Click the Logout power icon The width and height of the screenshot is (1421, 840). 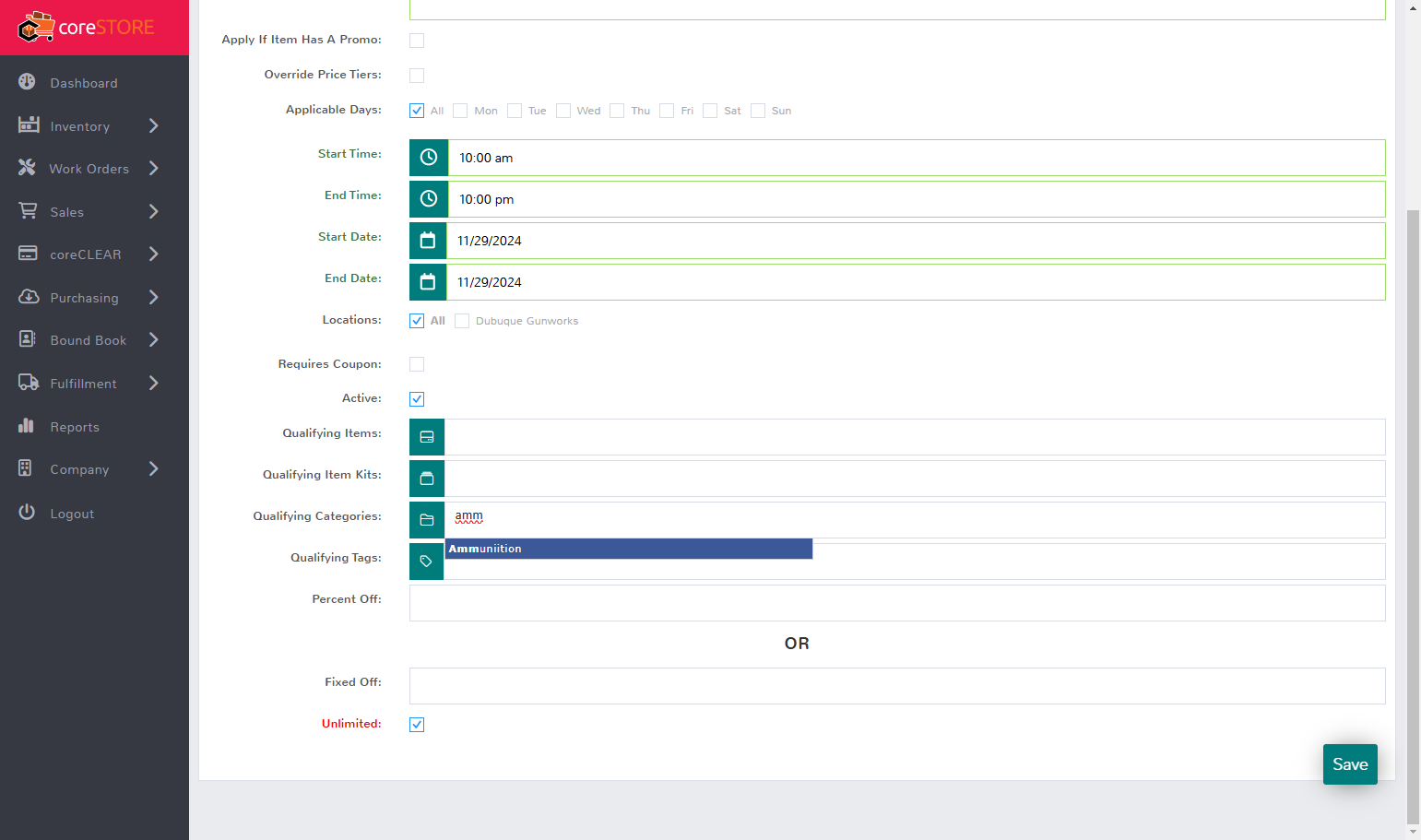tap(27, 513)
